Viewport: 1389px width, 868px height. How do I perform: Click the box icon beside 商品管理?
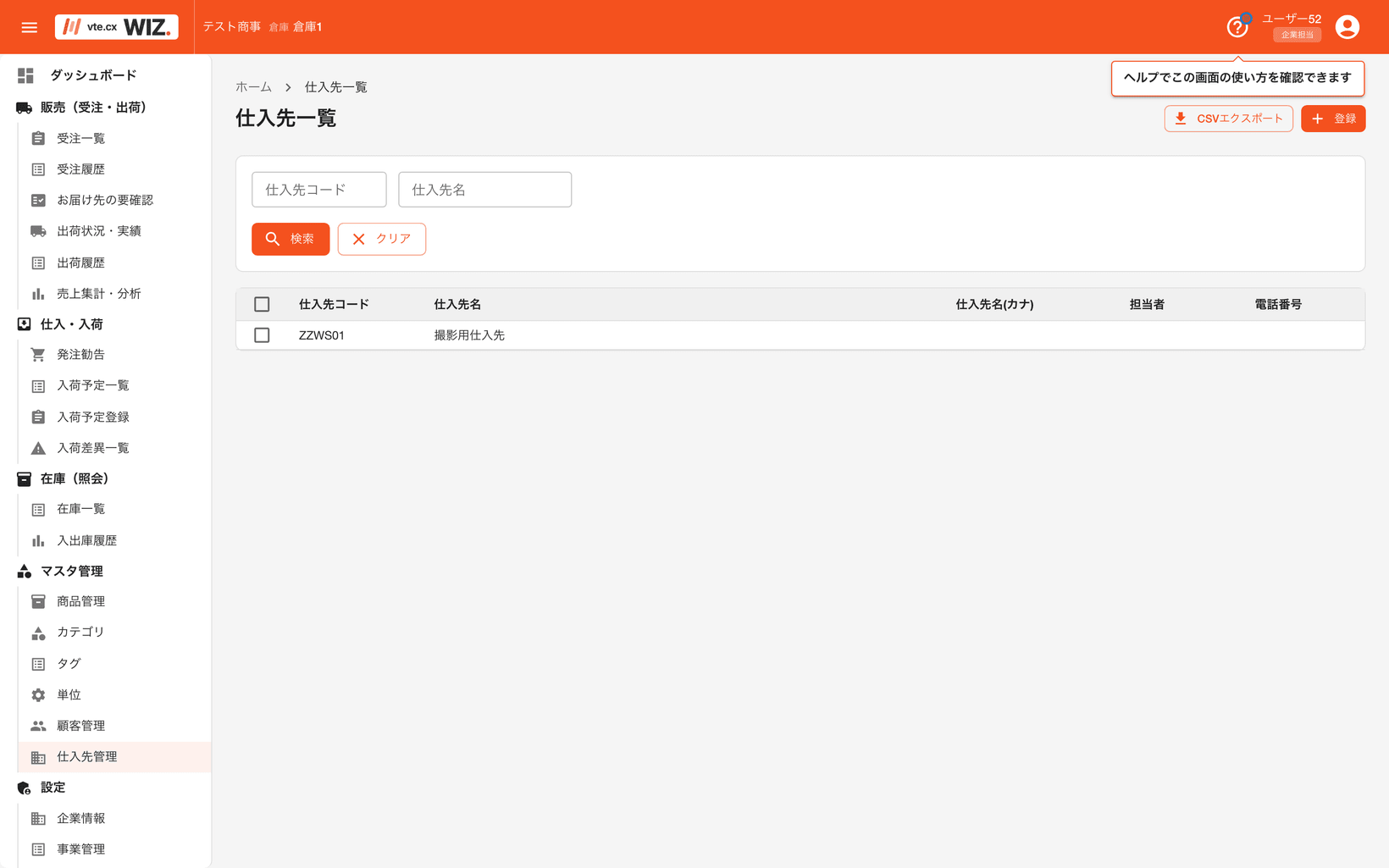pos(38,601)
